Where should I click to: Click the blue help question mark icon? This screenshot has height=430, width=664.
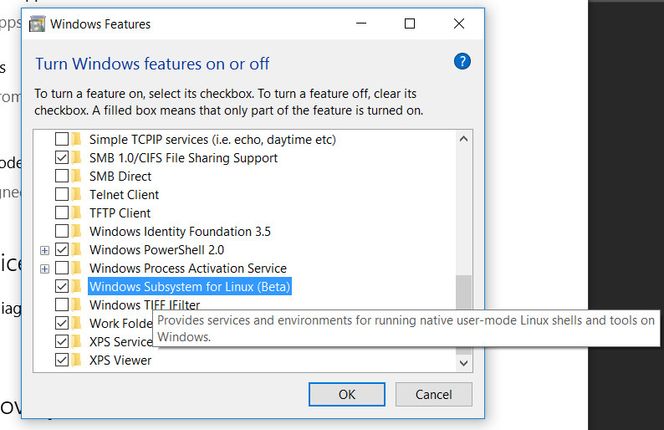tap(462, 62)
